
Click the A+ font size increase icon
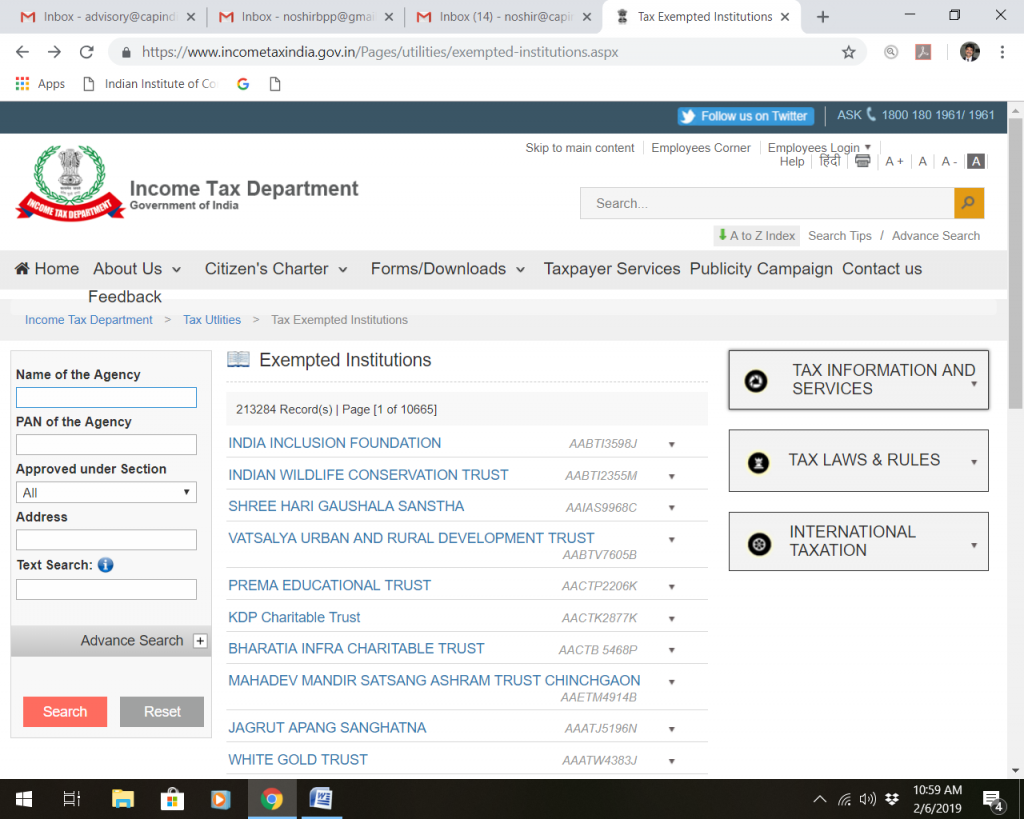894,161
